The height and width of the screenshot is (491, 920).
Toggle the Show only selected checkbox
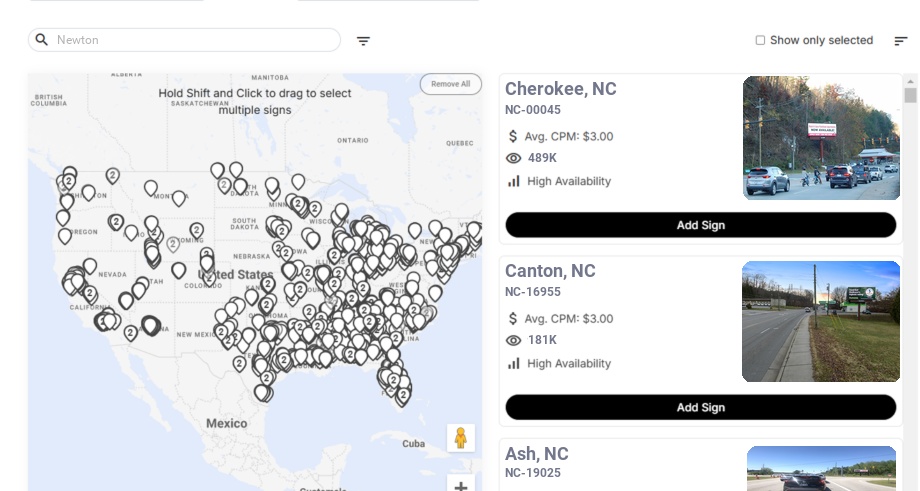coord(760,41)
